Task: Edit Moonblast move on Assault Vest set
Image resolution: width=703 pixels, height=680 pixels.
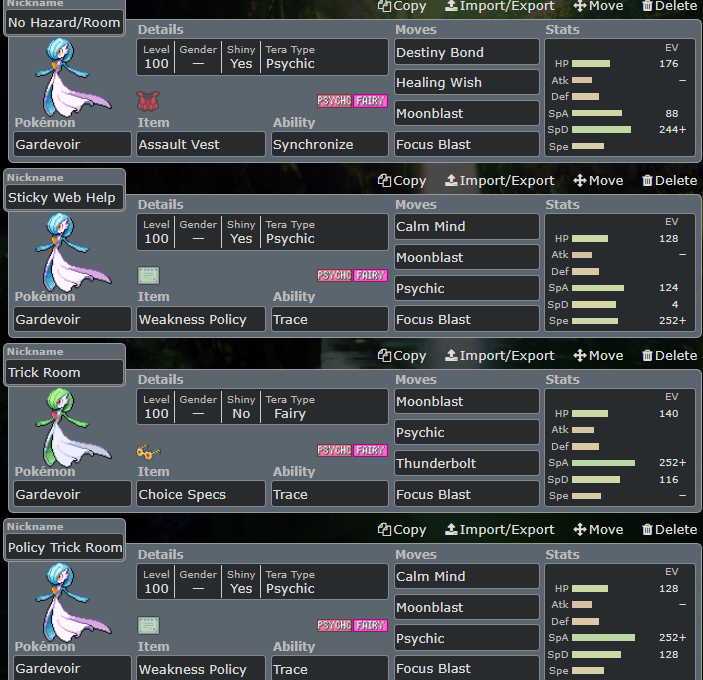Action: pyautogui.click(x=467, y=113)
